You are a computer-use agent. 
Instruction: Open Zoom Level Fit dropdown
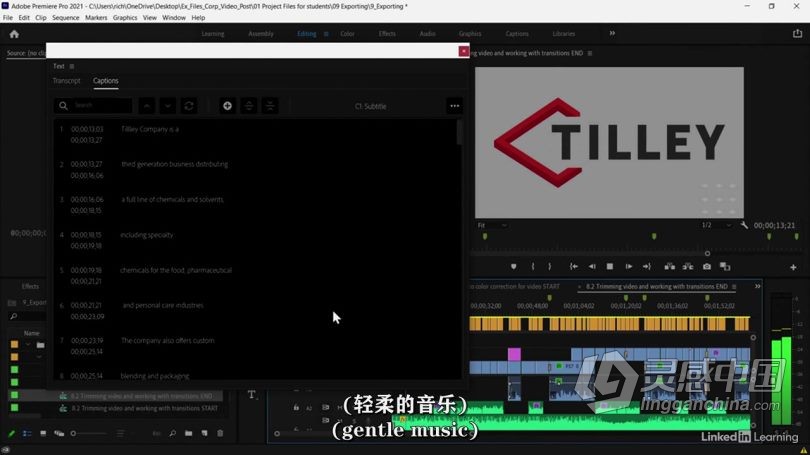pyautogui.click(x=491, y=225)
